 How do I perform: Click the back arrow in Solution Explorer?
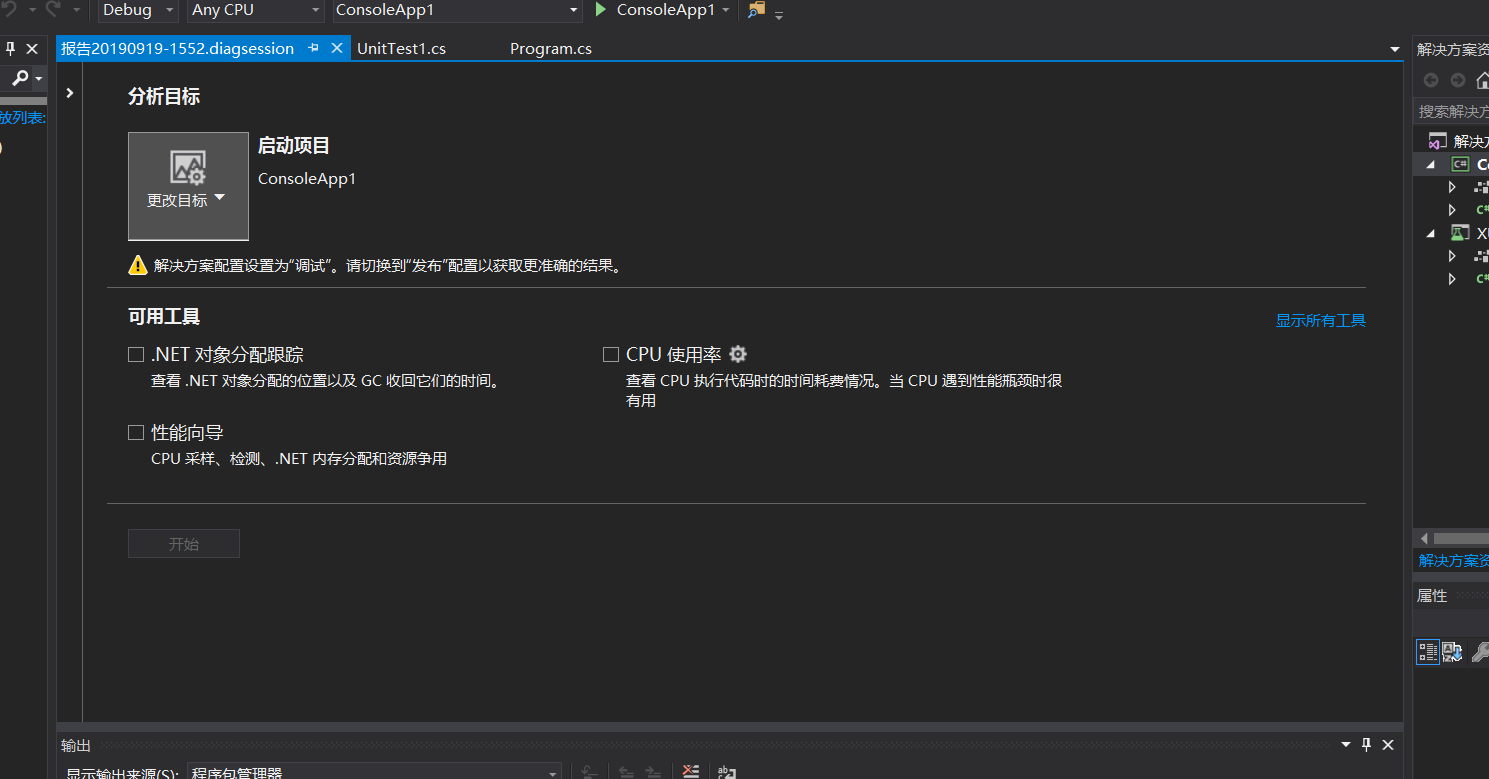(x=1431, y=80)
